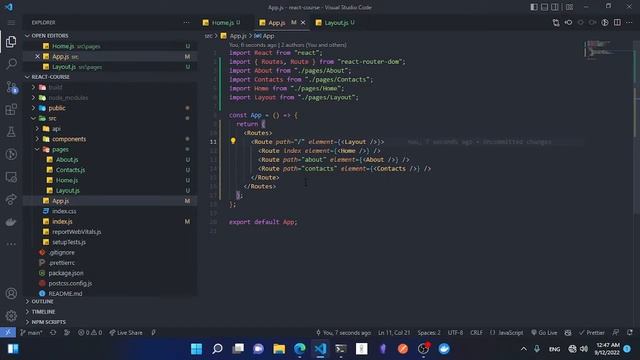This screenshot has height=360, width=640.
Task: Start Live Share from status bar
Action: (126, 333)
